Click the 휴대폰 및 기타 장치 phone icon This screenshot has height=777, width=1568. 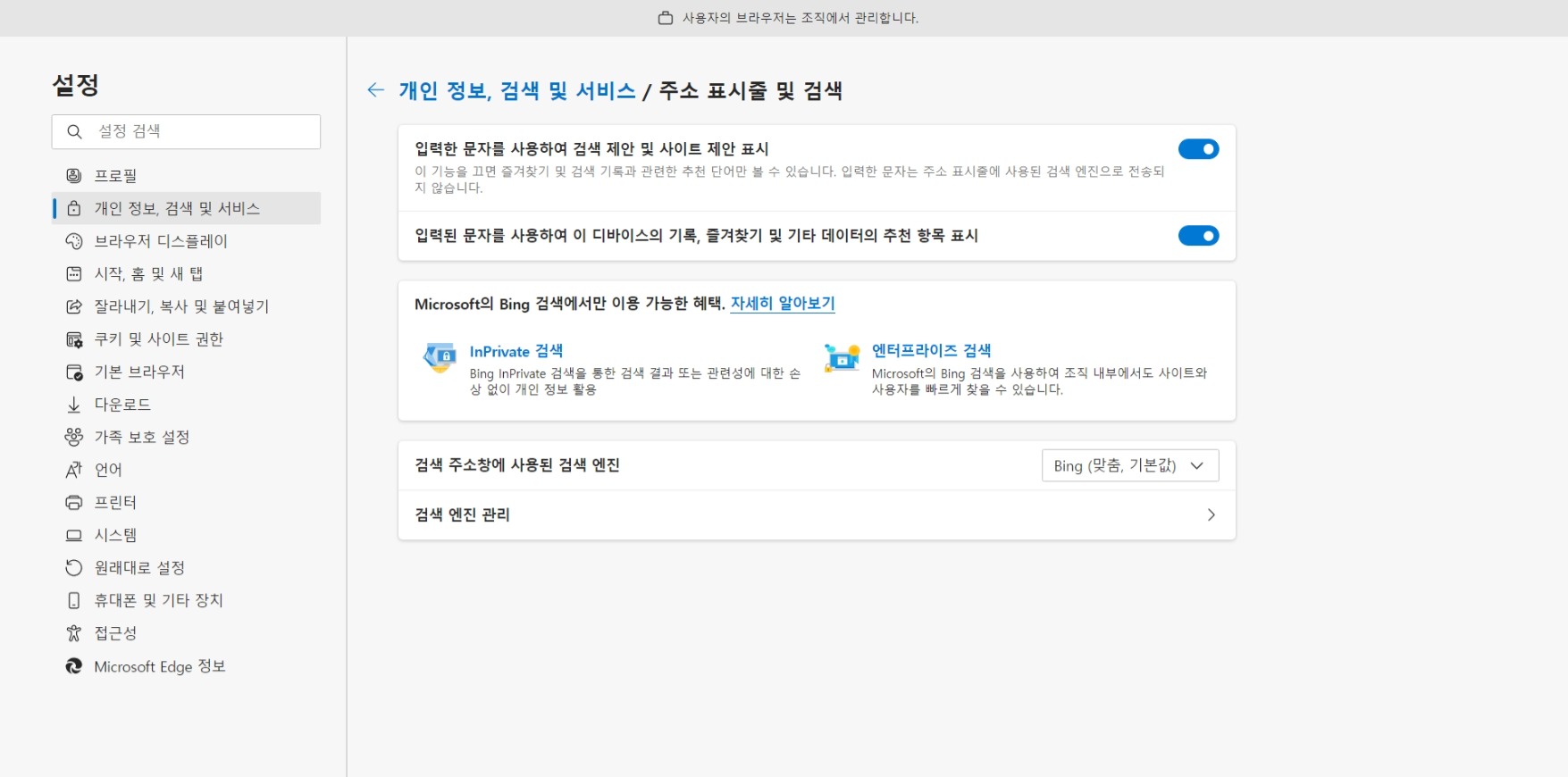[x=74, y=600]
